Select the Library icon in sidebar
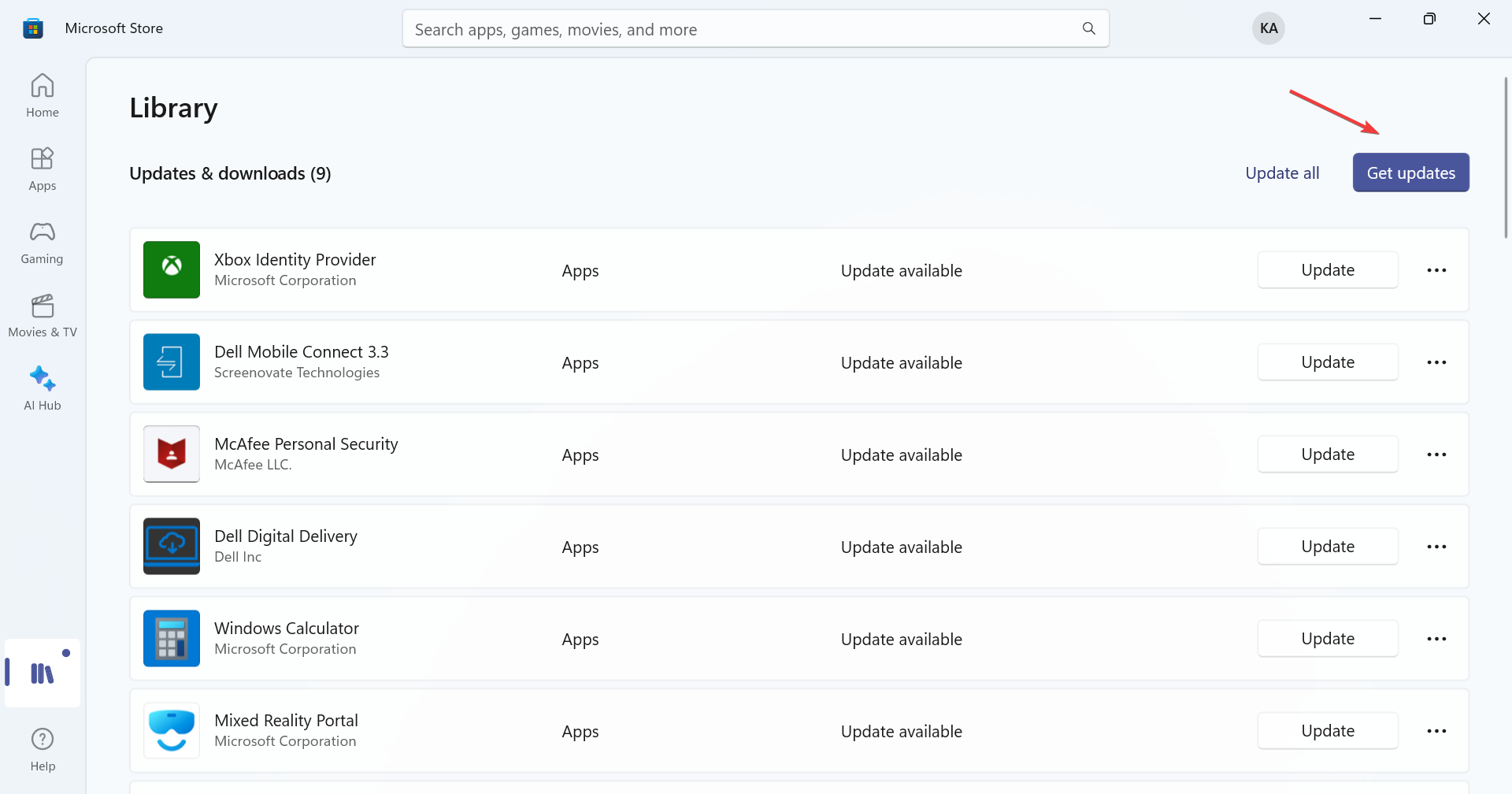This screenshot has height=794, width=1512. pos(43,673)
